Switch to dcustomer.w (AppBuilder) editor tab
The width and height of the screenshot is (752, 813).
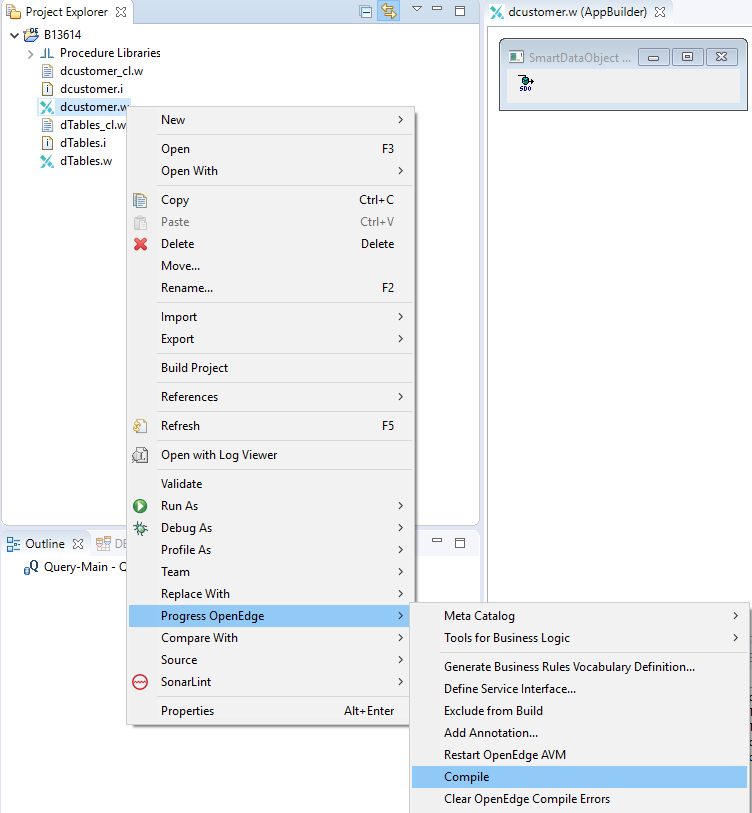[578, 12]
